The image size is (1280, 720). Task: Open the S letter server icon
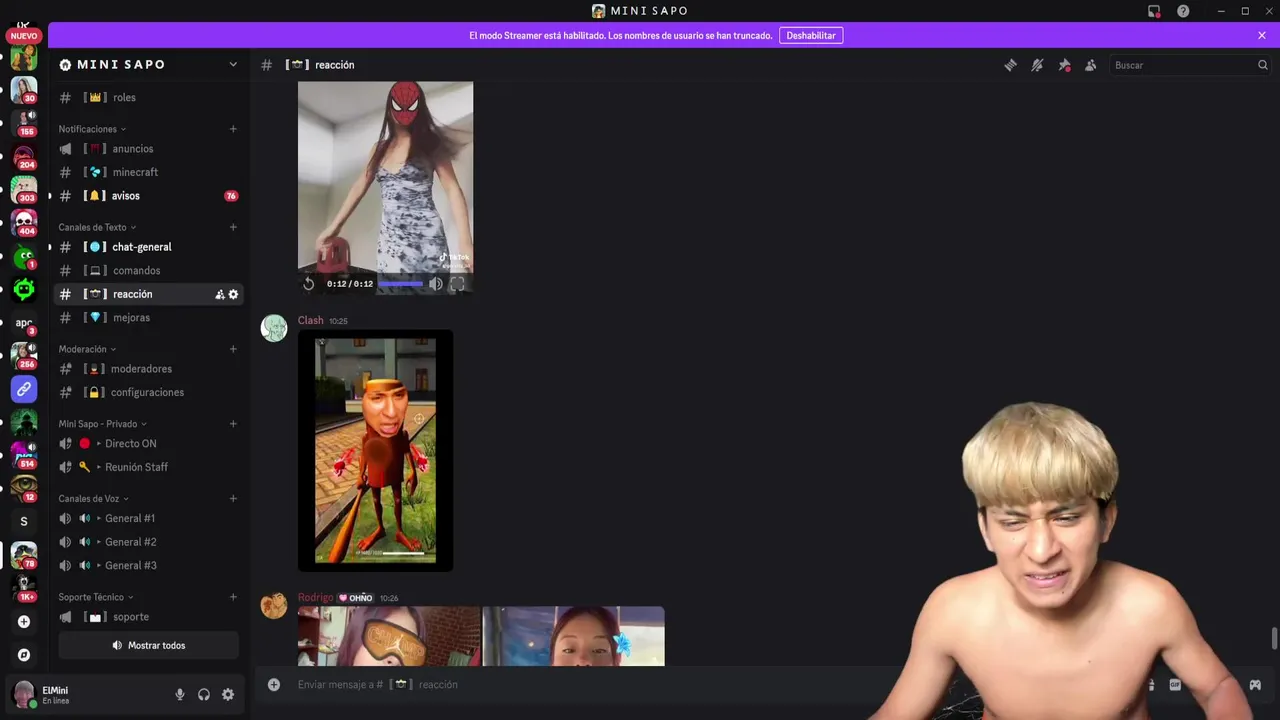point(24,521)
